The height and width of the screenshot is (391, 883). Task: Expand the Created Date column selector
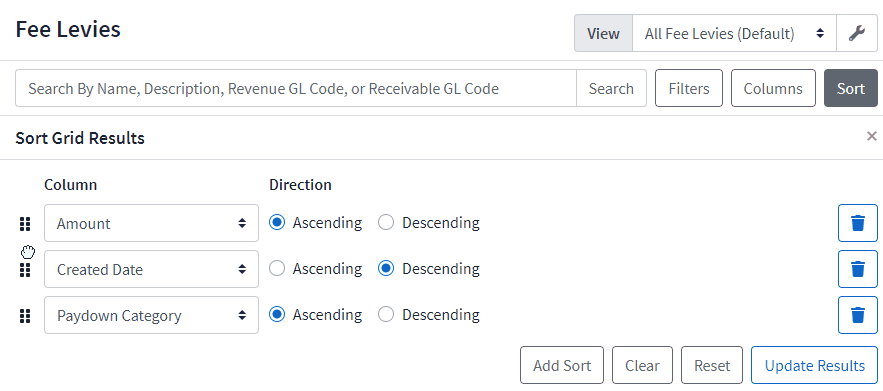[151, 269]
